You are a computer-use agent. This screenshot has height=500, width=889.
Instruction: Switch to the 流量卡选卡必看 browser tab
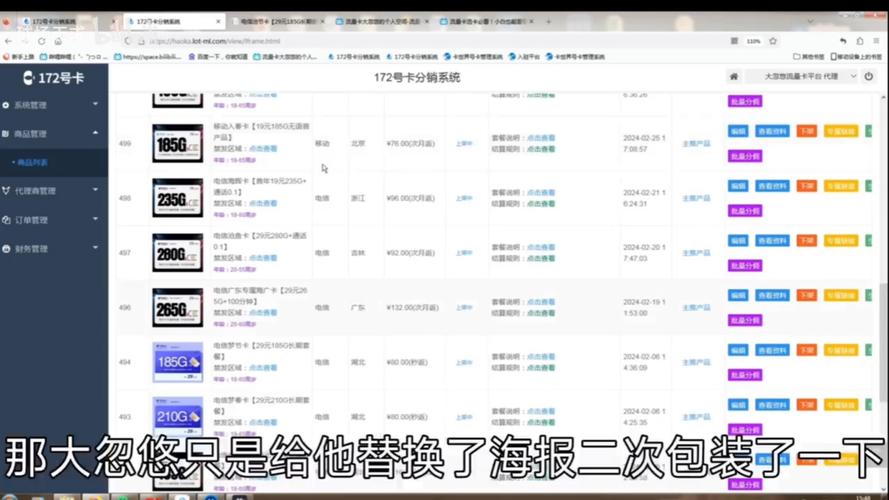(x=485, y=22)
